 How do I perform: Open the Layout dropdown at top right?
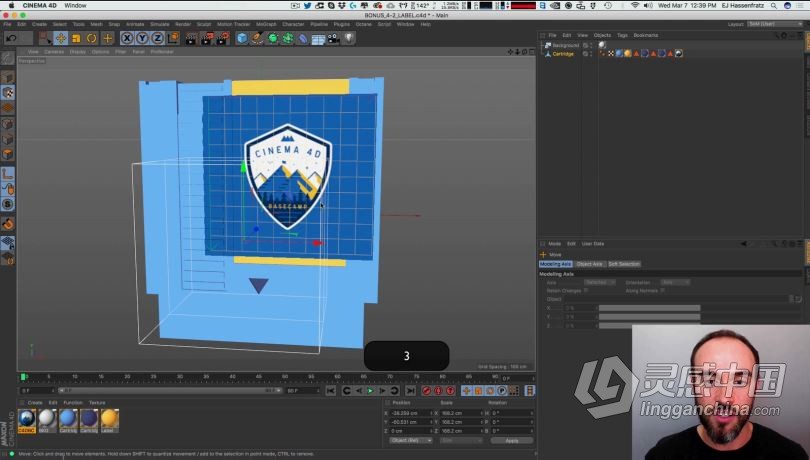click(775, 24)
